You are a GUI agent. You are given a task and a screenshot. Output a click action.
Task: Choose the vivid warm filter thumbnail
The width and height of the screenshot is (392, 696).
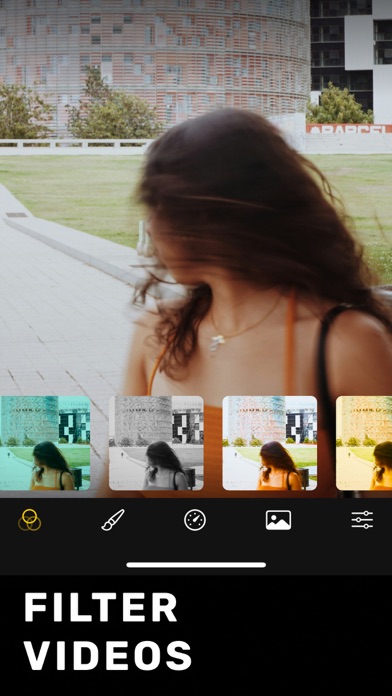coord(269,443)
